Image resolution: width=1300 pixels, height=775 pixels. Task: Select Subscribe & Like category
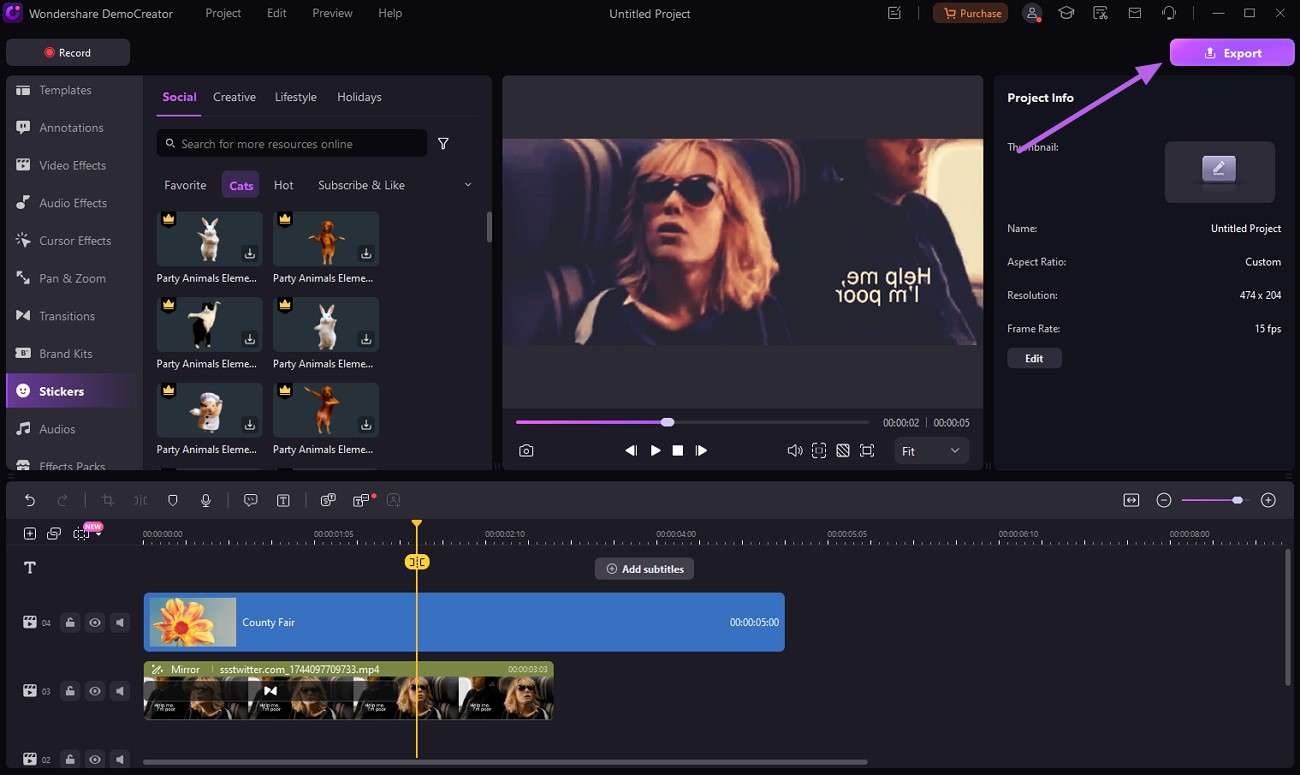361,185
